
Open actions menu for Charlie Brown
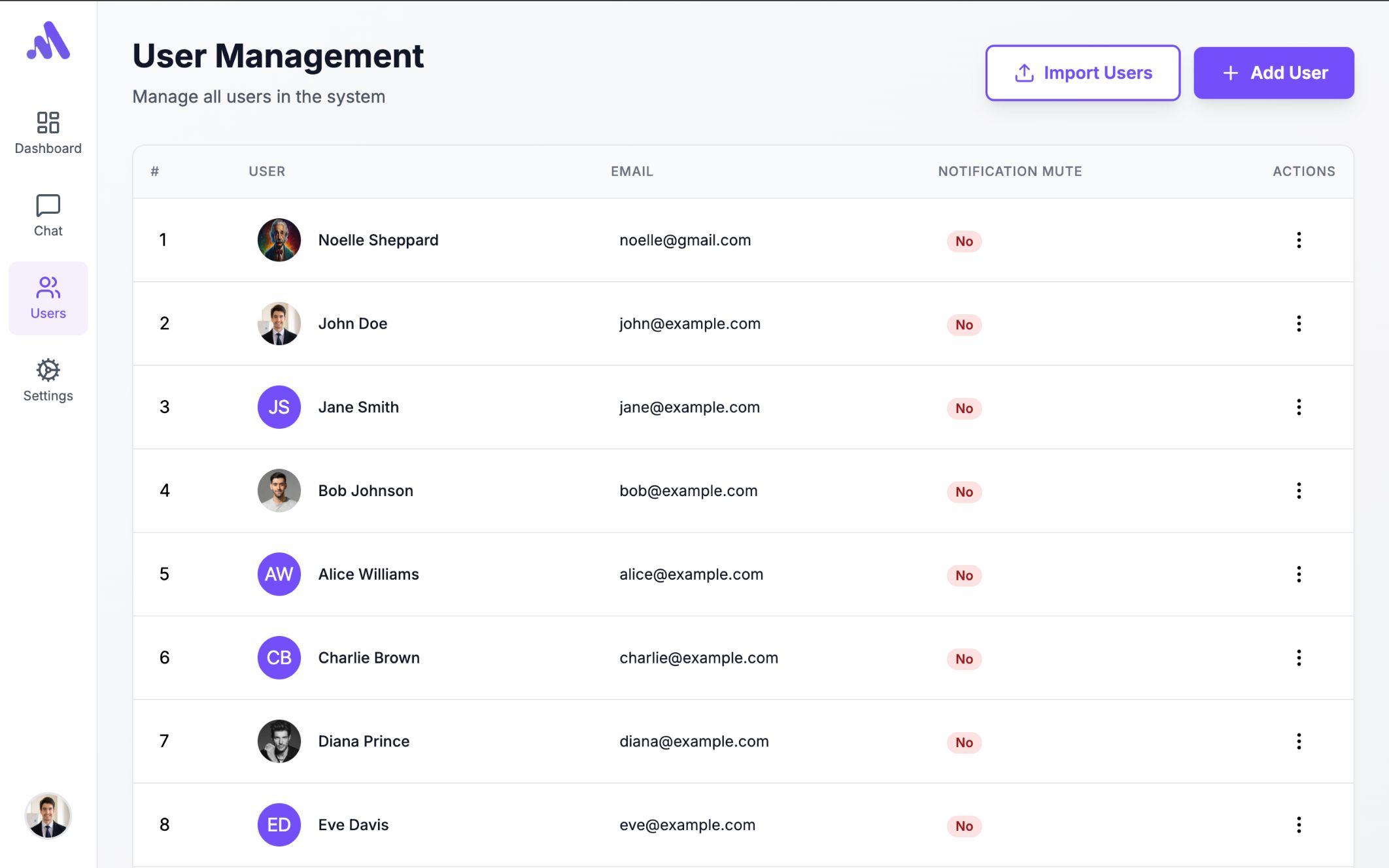tap(1299, 658)
